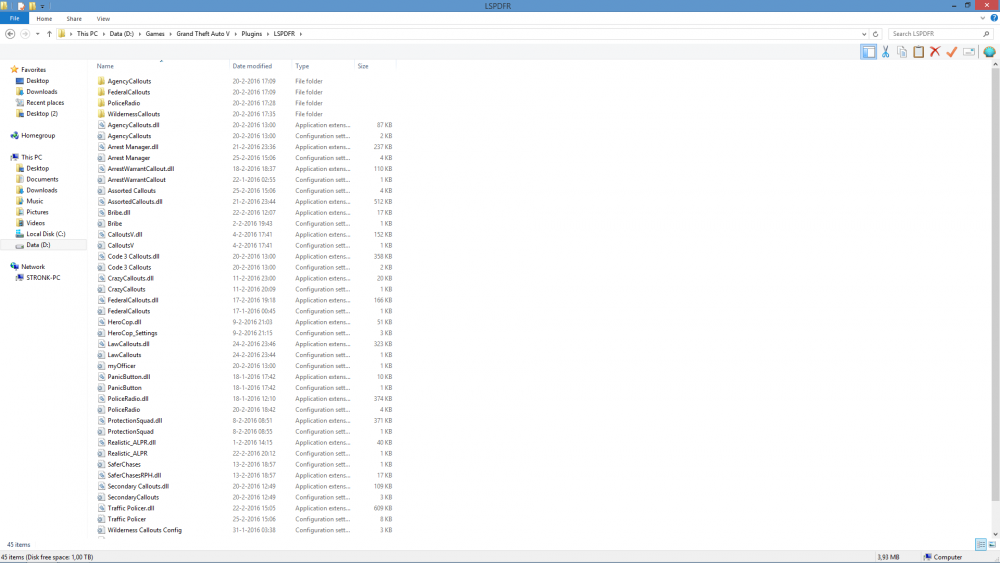Toggle the navigation pane layout icon
This screenshot has height=563, width=1000.
pyautogui.click(x=868, y=52)
